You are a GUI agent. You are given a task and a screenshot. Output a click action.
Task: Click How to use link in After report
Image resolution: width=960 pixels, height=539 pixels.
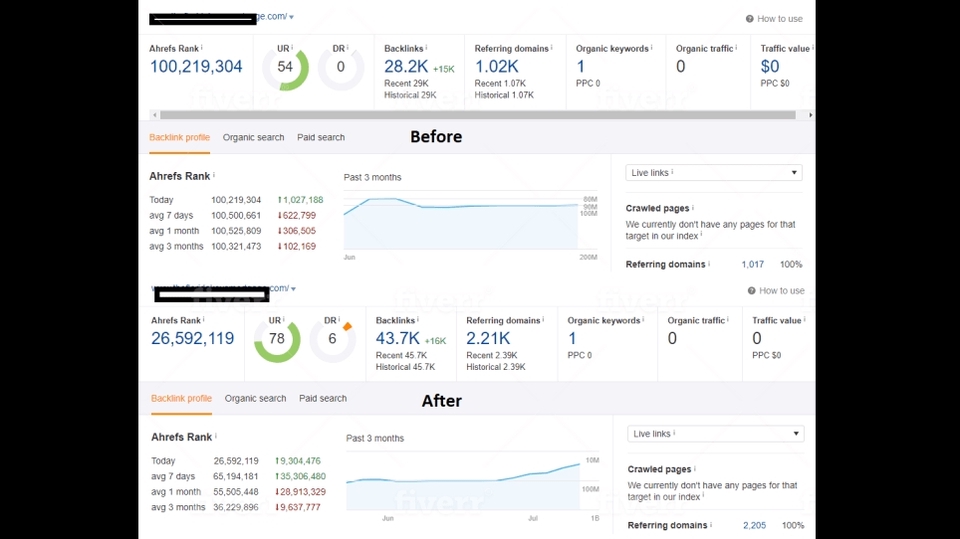pyautogui.click(x=782, y=291)
